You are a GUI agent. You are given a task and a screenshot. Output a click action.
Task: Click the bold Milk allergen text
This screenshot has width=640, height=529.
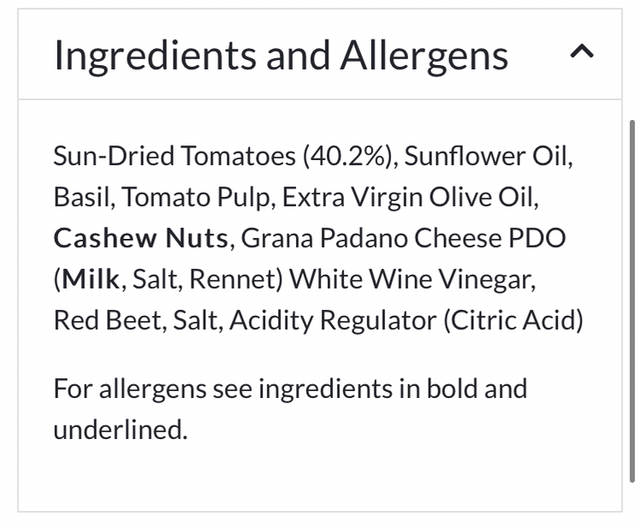(x=90, y=279)
